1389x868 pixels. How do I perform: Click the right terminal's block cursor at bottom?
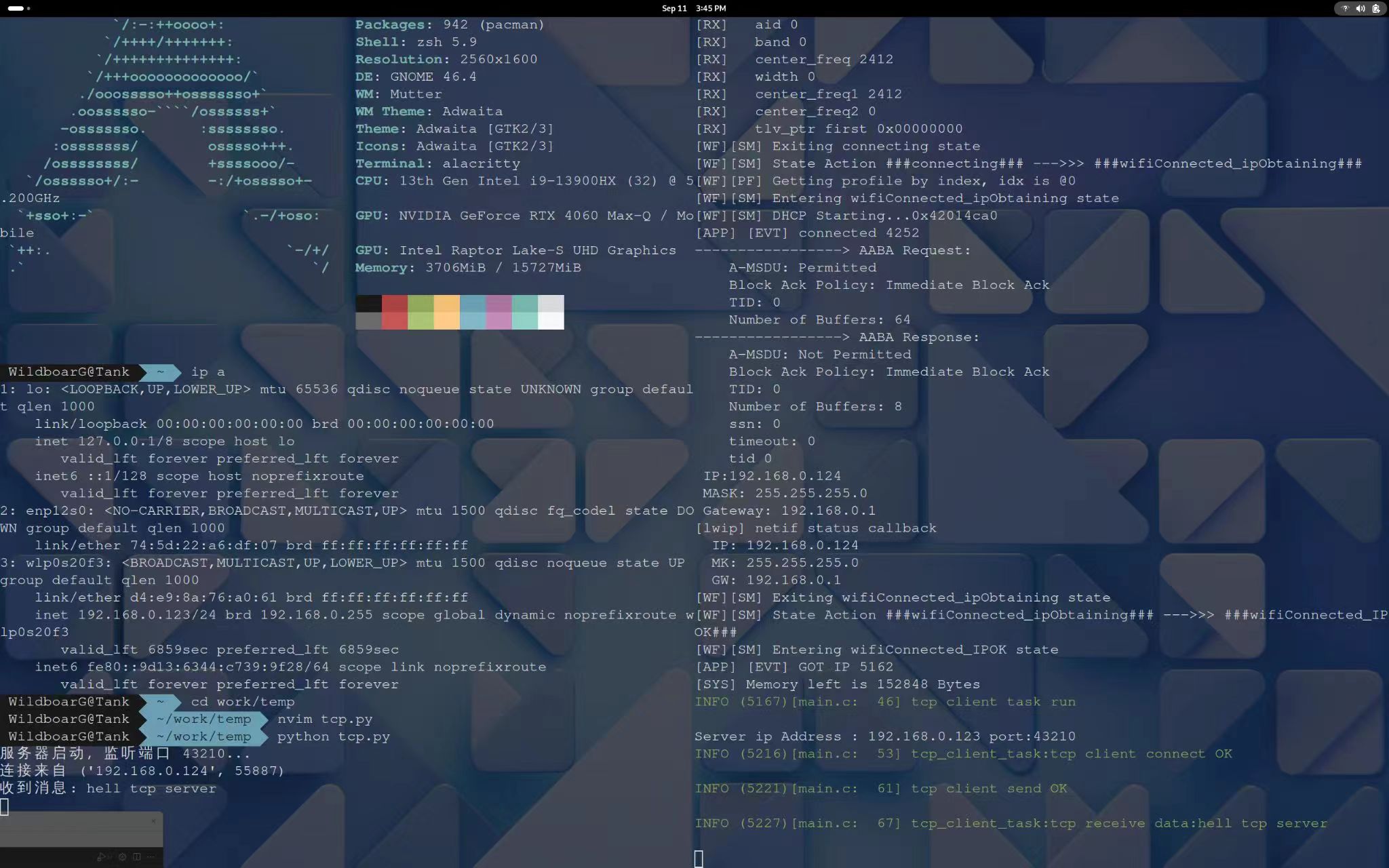(699, 859)
